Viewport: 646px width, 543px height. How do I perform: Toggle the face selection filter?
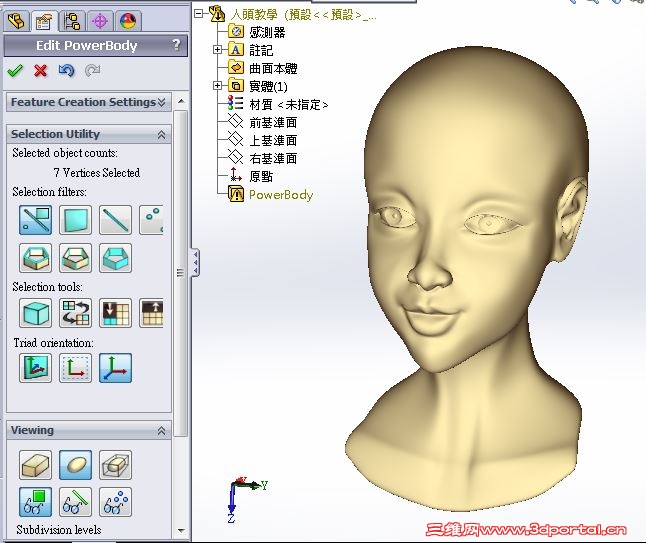(x=75, y=220)
